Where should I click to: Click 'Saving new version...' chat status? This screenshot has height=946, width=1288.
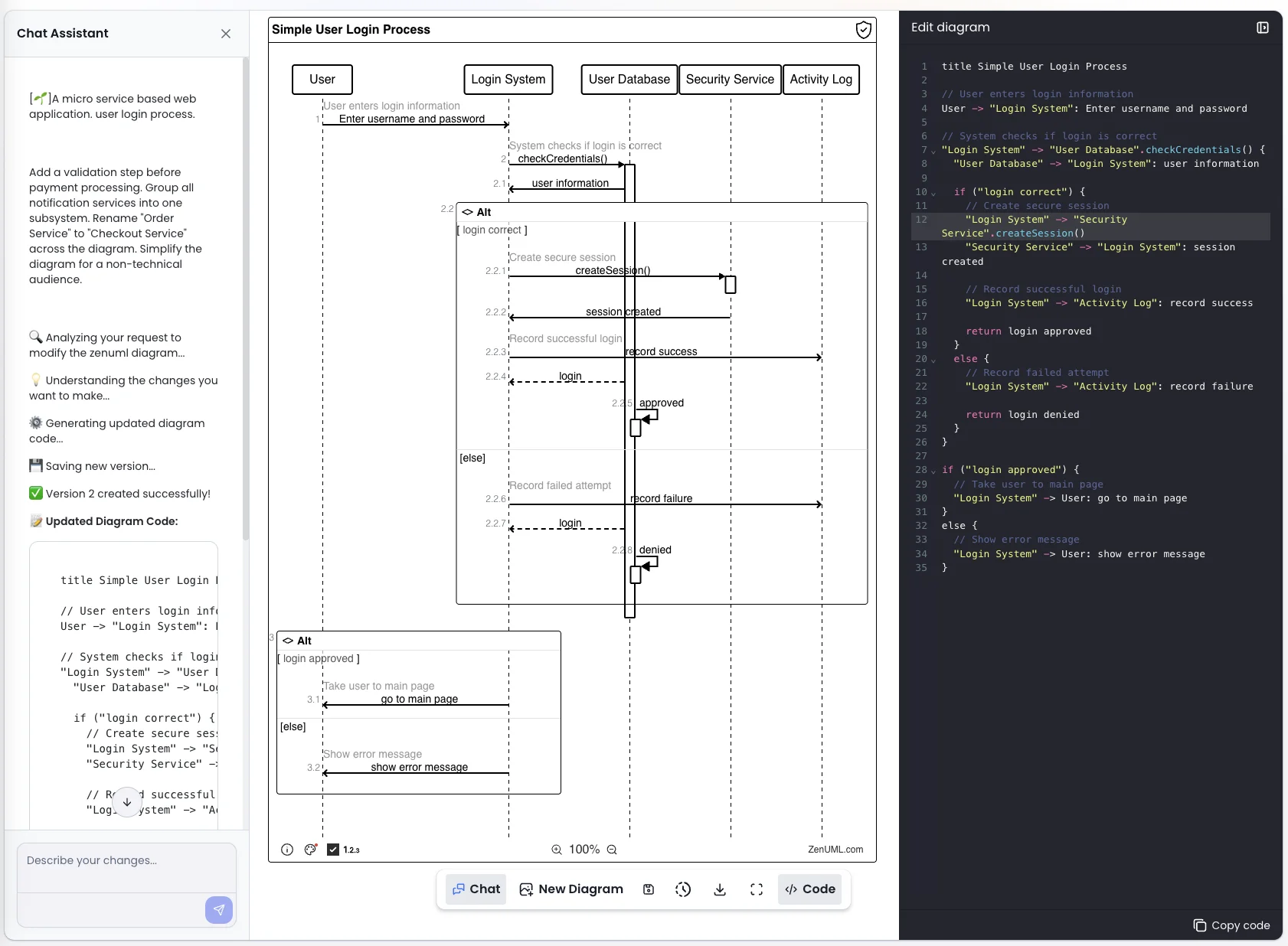point(93,466)
